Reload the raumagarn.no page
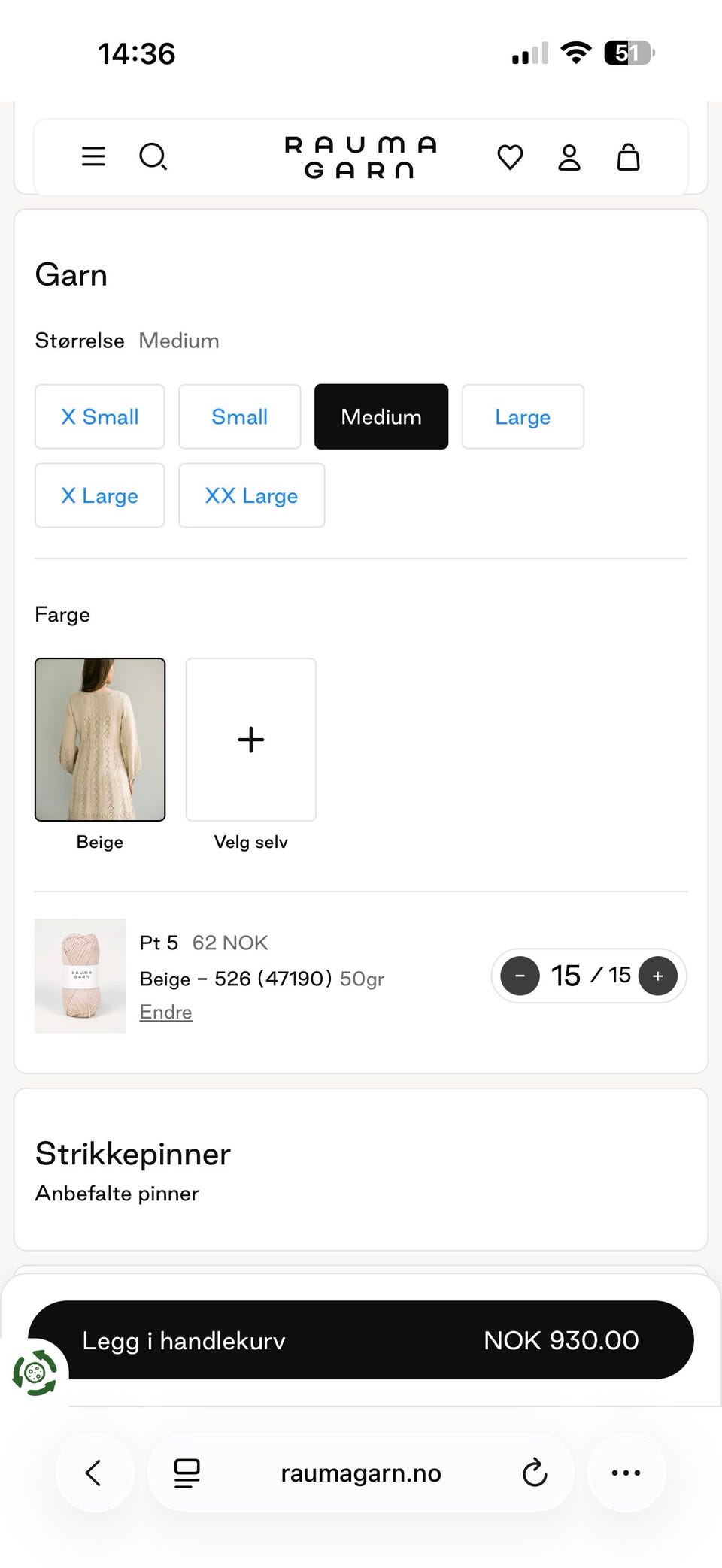 (x=534, y=1473)
